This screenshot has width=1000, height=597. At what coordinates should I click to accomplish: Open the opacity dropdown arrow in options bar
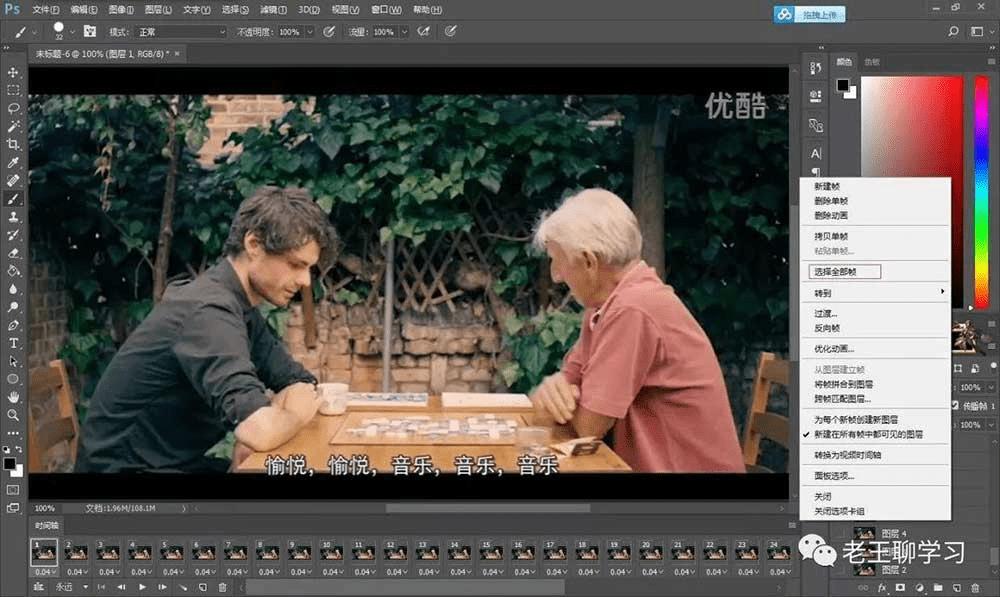(310, 31)
